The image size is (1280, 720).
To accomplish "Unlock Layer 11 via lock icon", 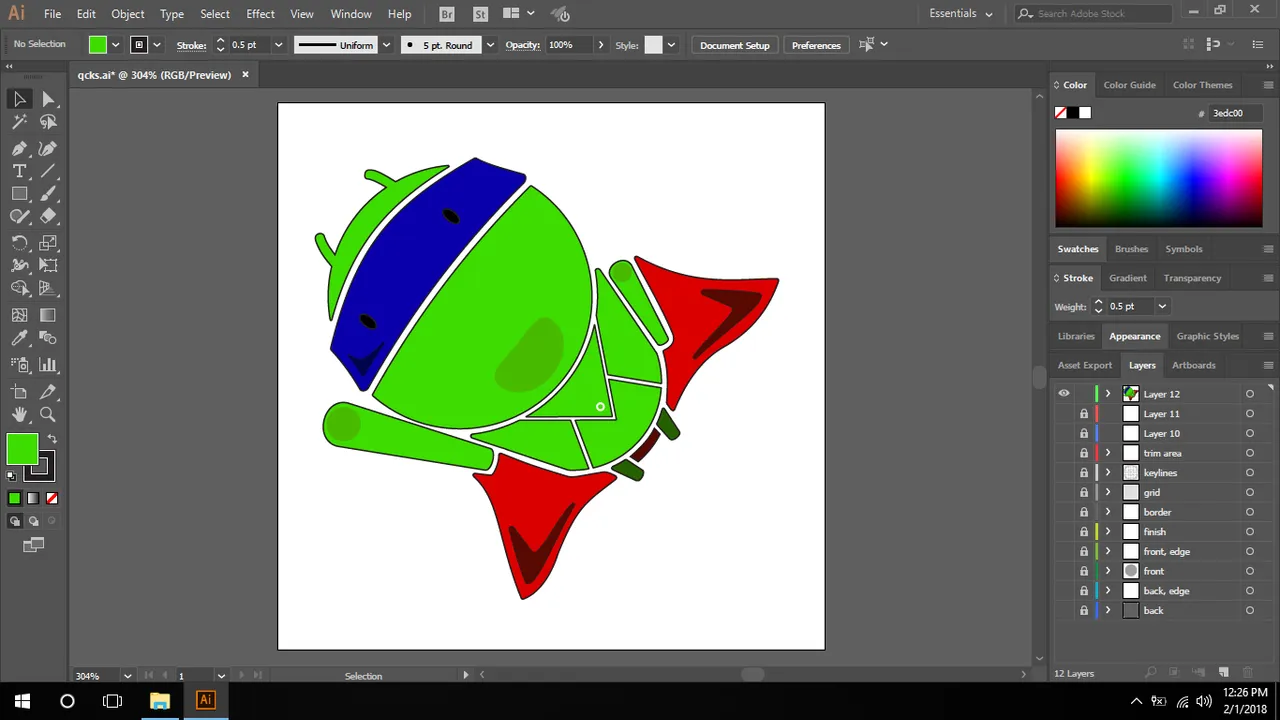I will coord(1084,414).
